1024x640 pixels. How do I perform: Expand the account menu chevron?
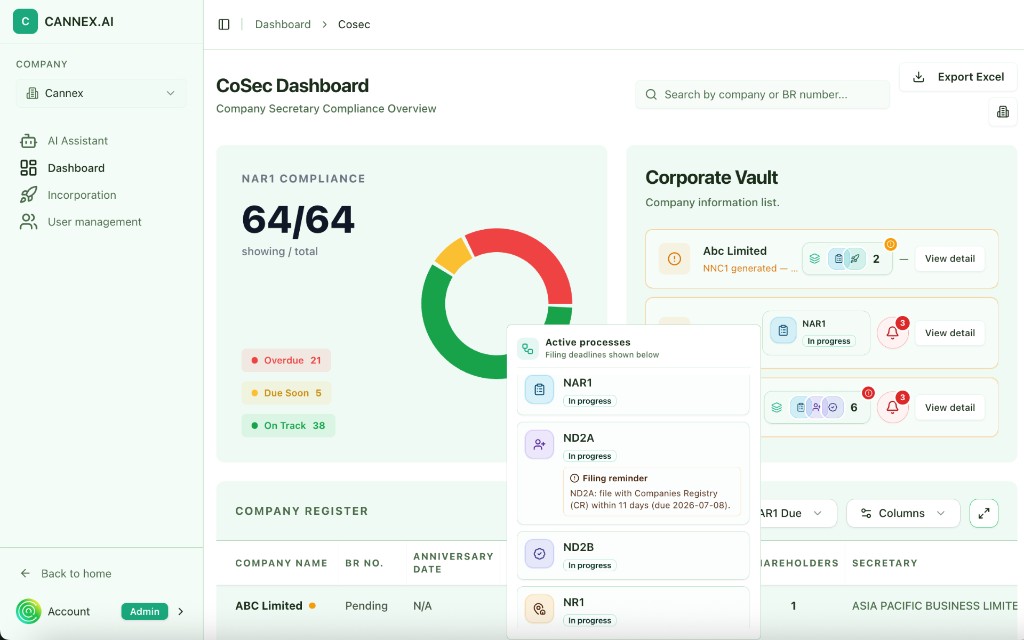(x=181, y=612)
